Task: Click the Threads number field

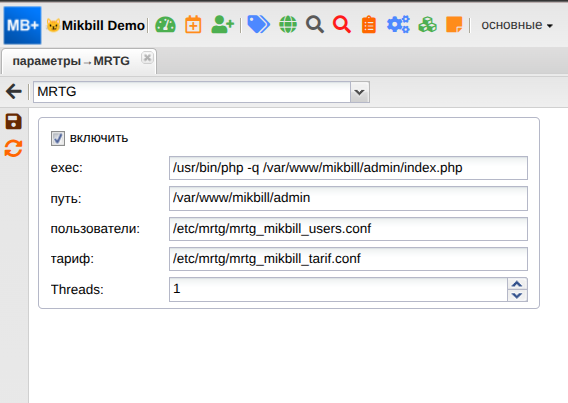Action: tap(338, 289)
